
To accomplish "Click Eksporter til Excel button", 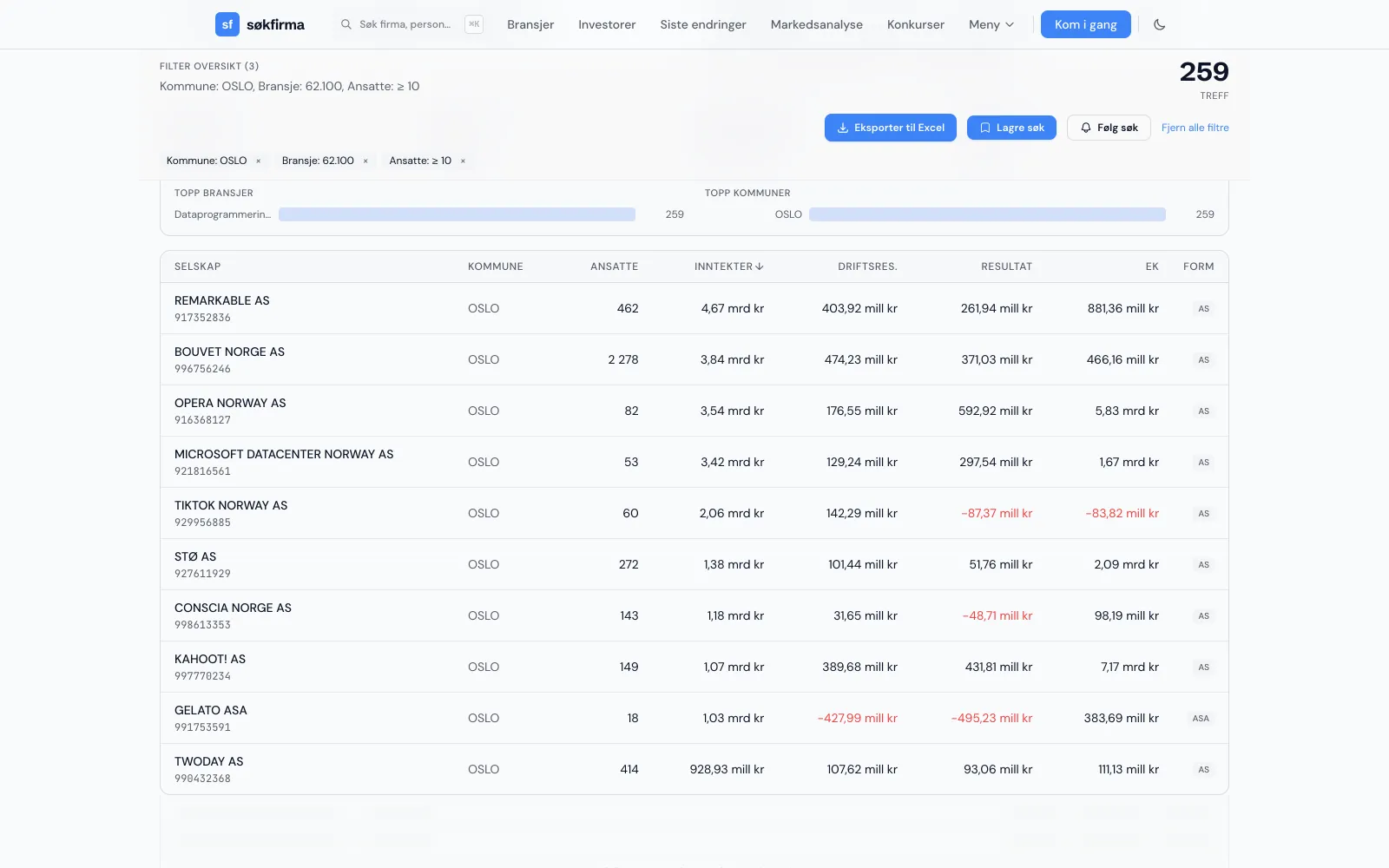I will click(x=891, y=128).
